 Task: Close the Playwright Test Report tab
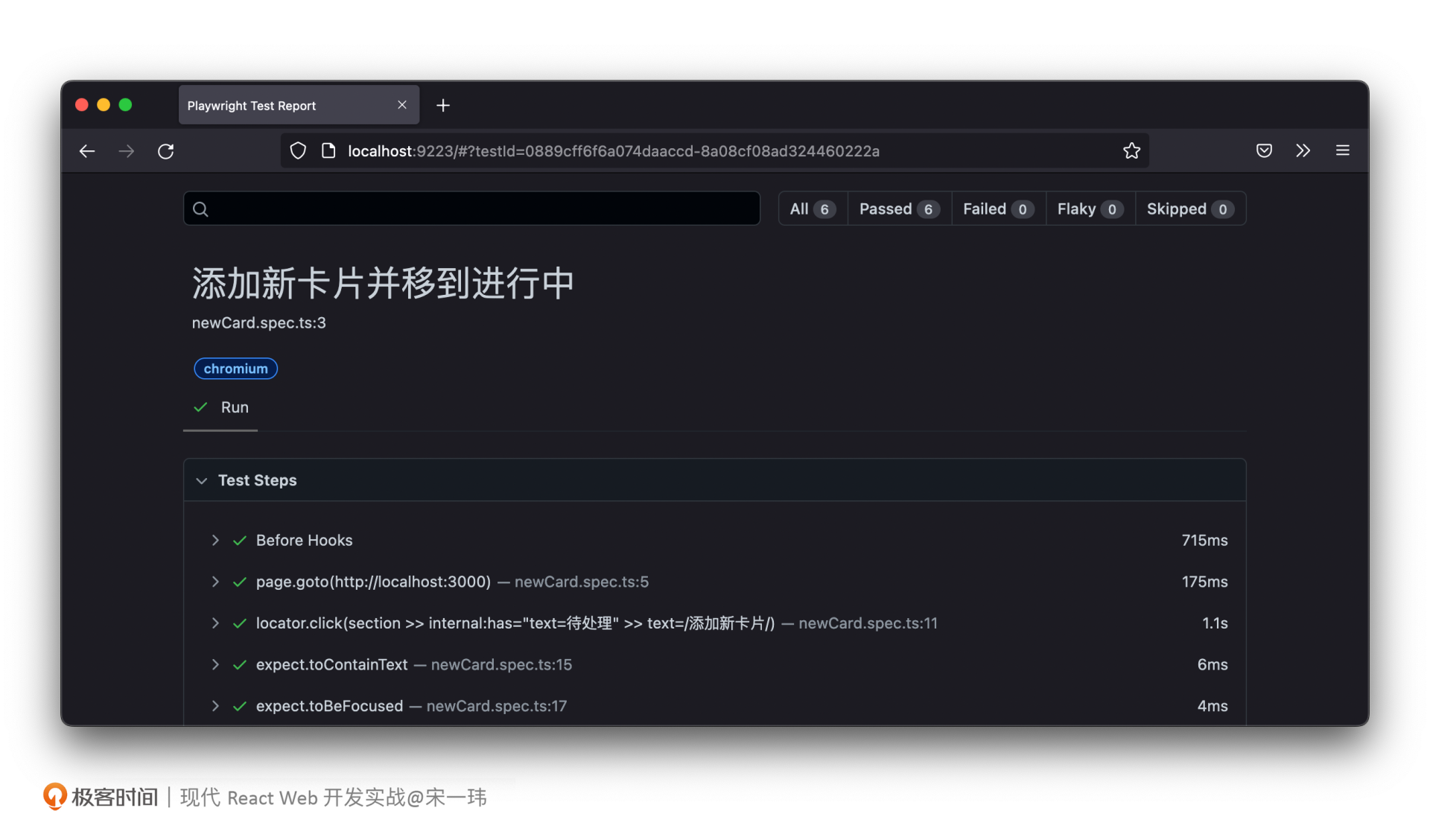[x=402, y=105]
